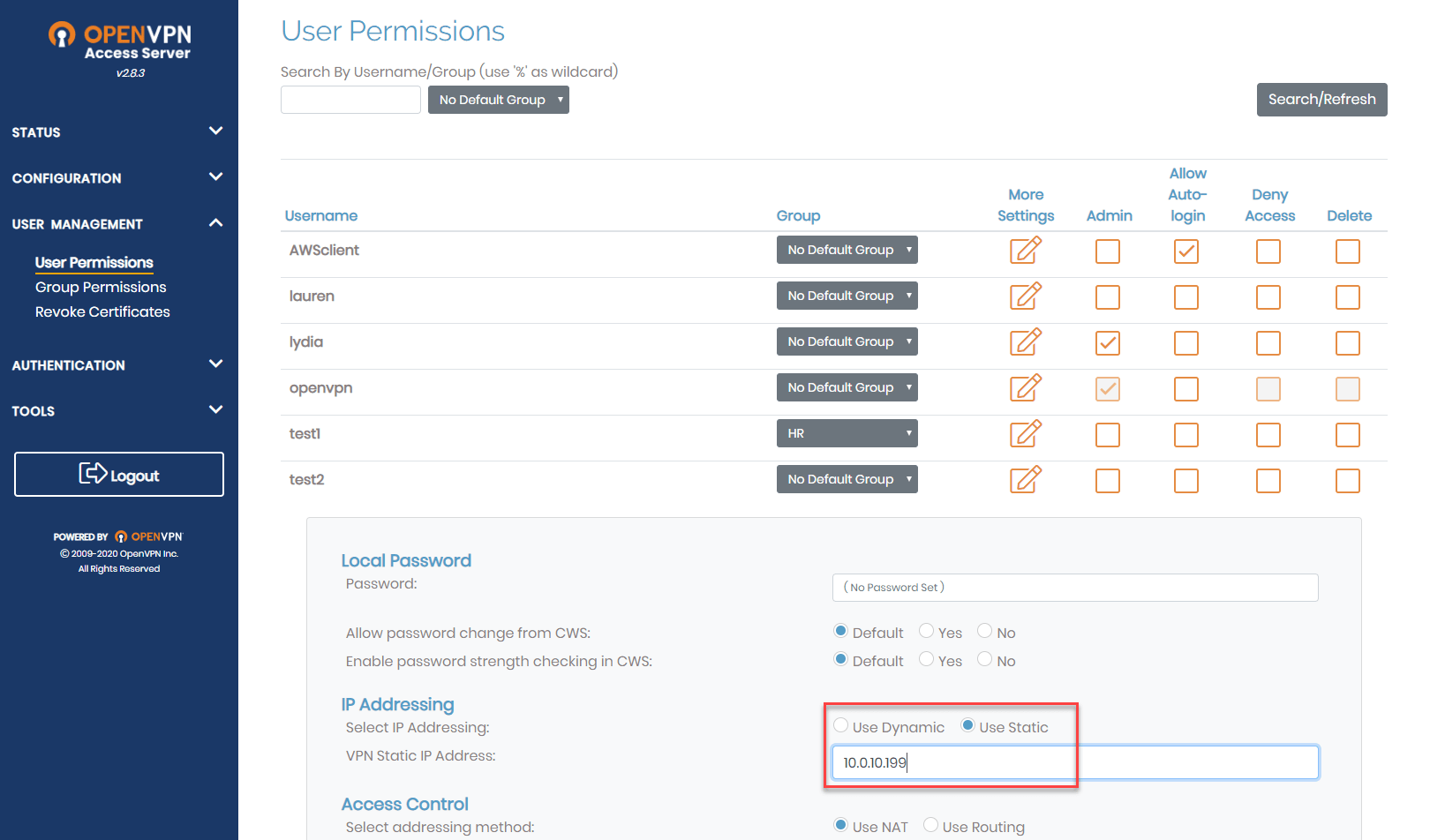Screen dimensions: 1430x840
Task: Toggle Admin permission for lydia
Action: 1108,343
